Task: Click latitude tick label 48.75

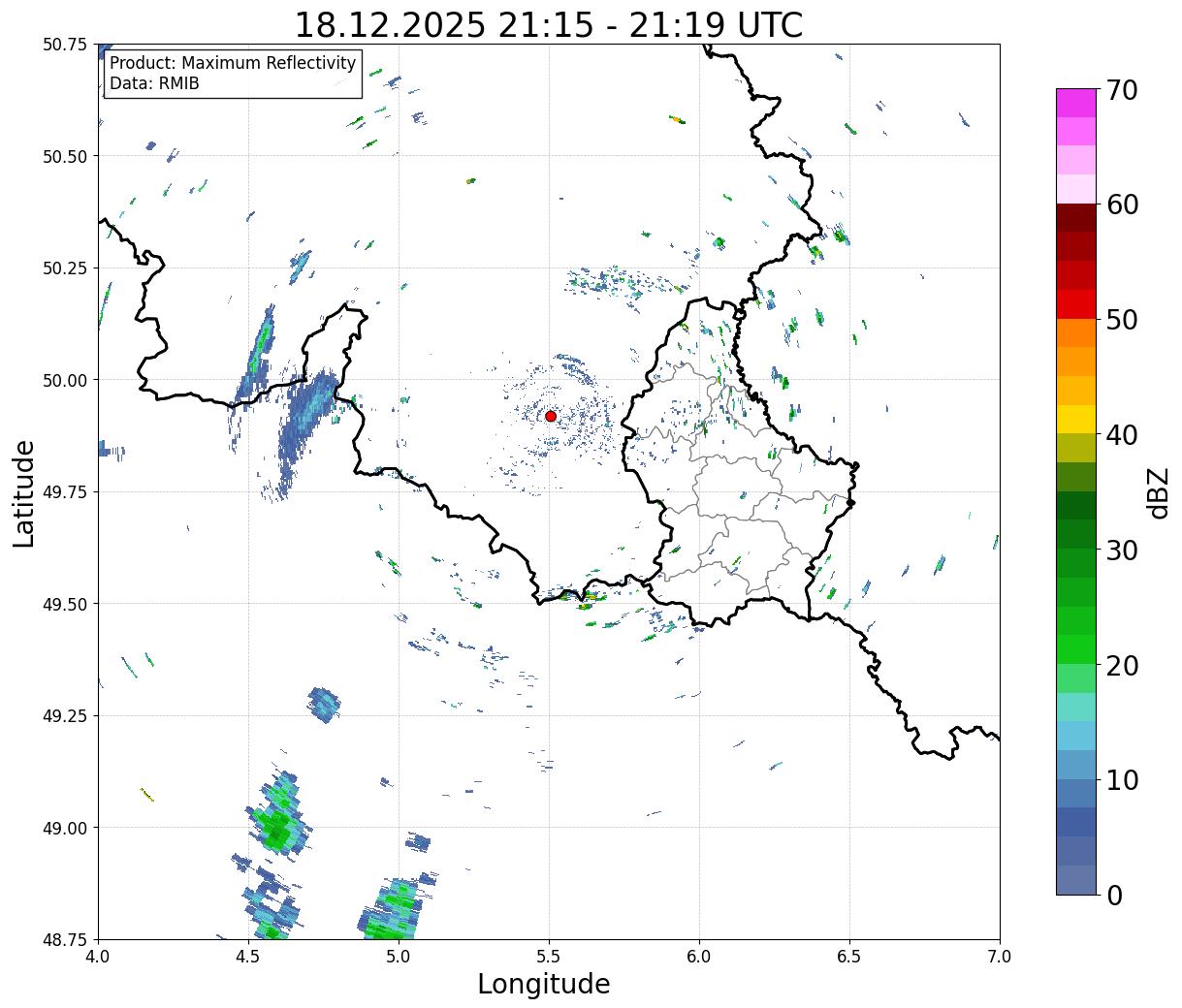Action: click(x=65, y=939)
